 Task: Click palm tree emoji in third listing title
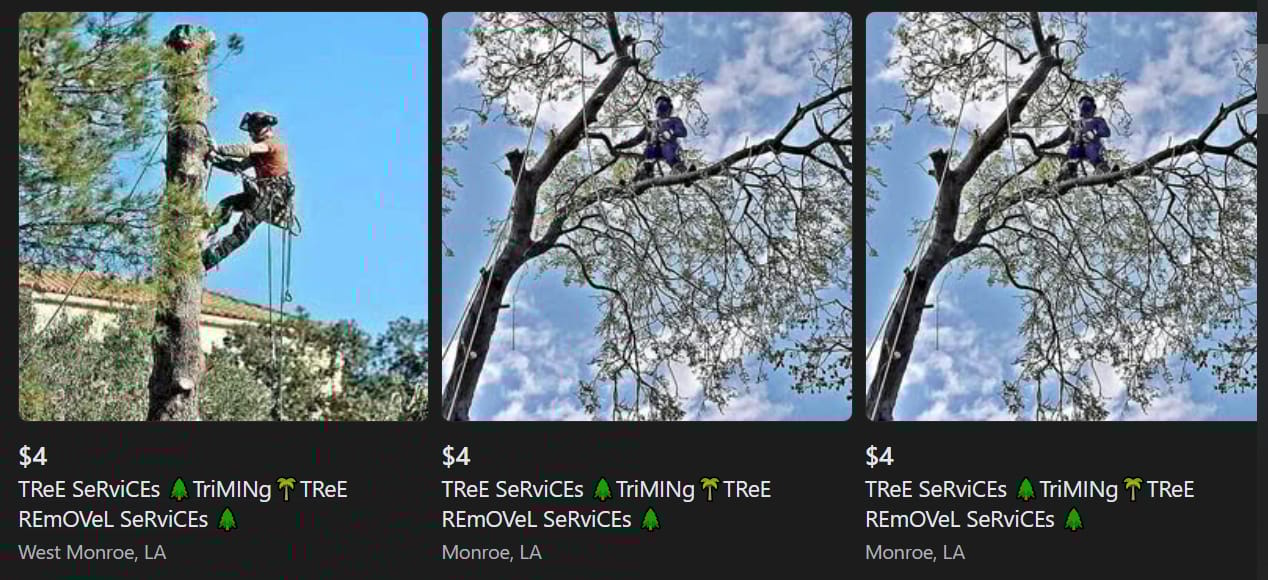[1133, 489]
